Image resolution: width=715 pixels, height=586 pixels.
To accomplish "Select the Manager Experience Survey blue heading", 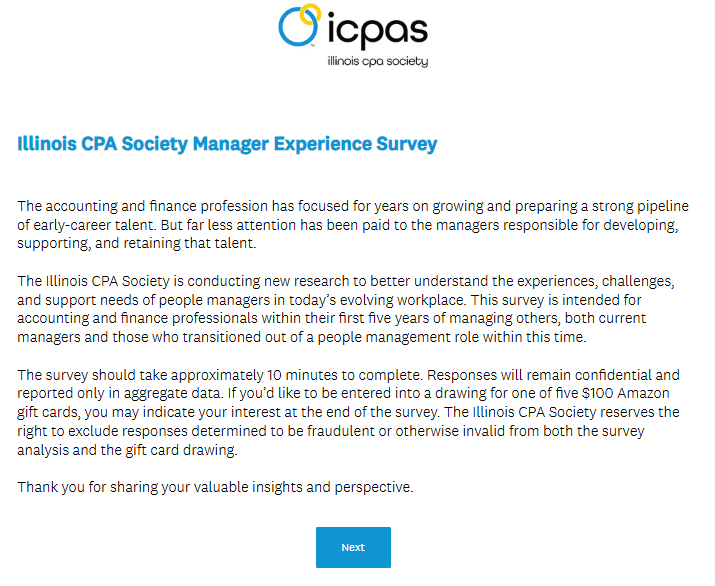I will tap(227, 144).
